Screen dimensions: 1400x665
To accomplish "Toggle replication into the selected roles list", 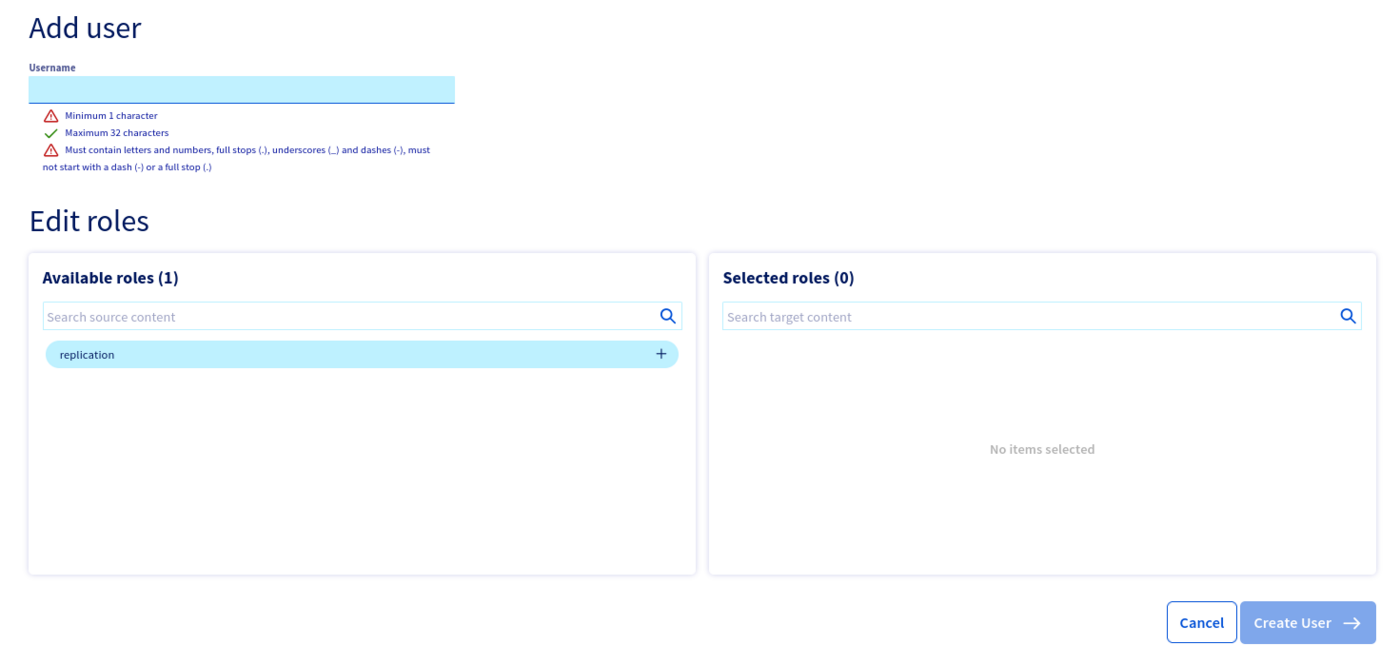I will pos(660,354).
